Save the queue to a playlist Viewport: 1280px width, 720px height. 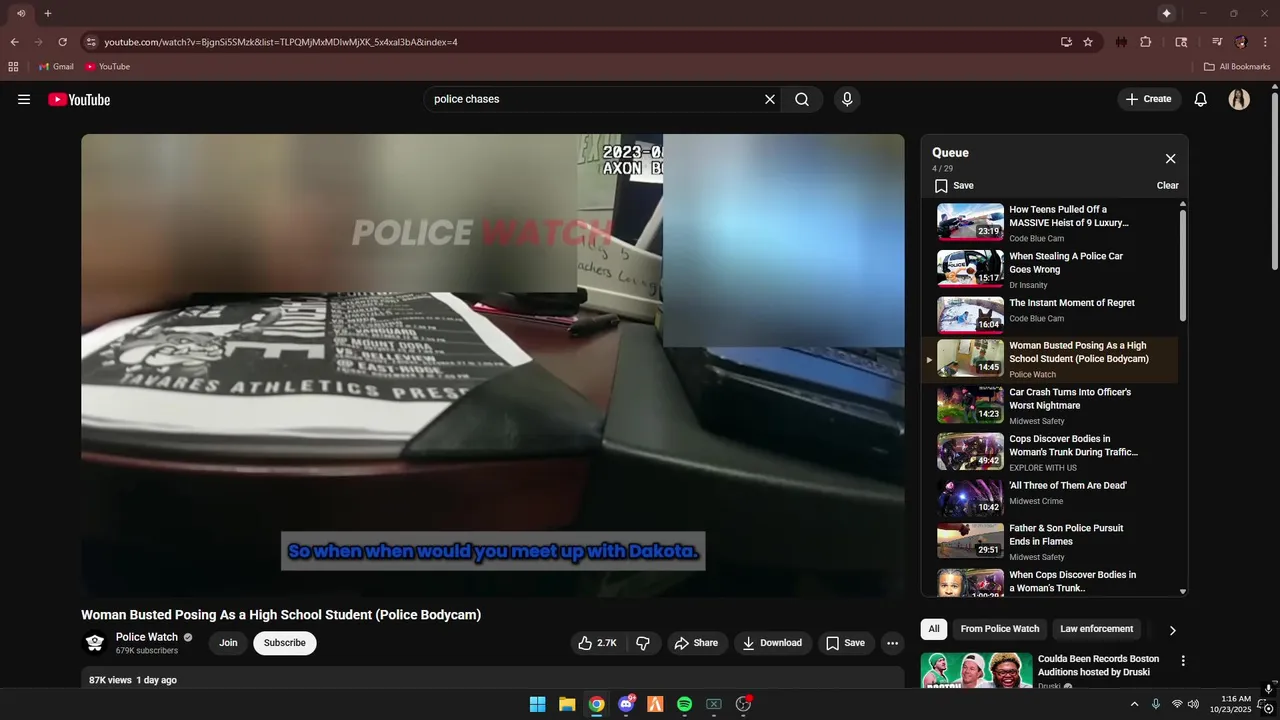954,186
